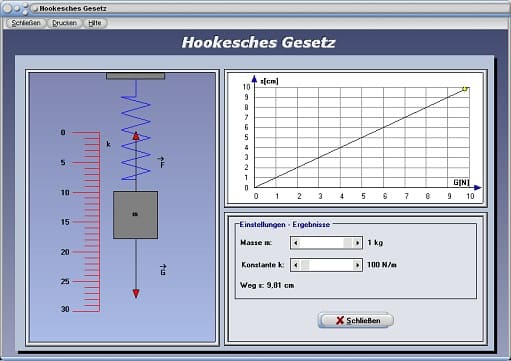Viewport: 511px width, 361px height.
Task: Click the blue spring coil
Action: (x=136, y=138)
